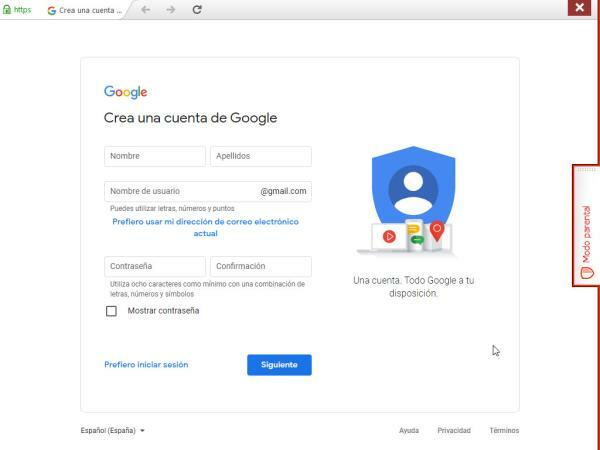Close the browser window
Viewport: 600px width, 450px height.
578,8
